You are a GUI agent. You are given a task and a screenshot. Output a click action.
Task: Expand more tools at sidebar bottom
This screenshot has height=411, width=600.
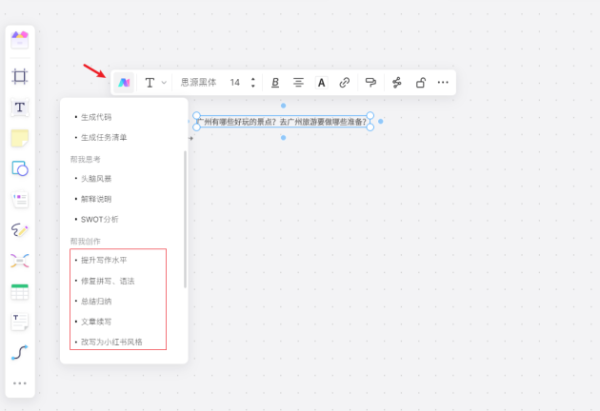(19, 383)
